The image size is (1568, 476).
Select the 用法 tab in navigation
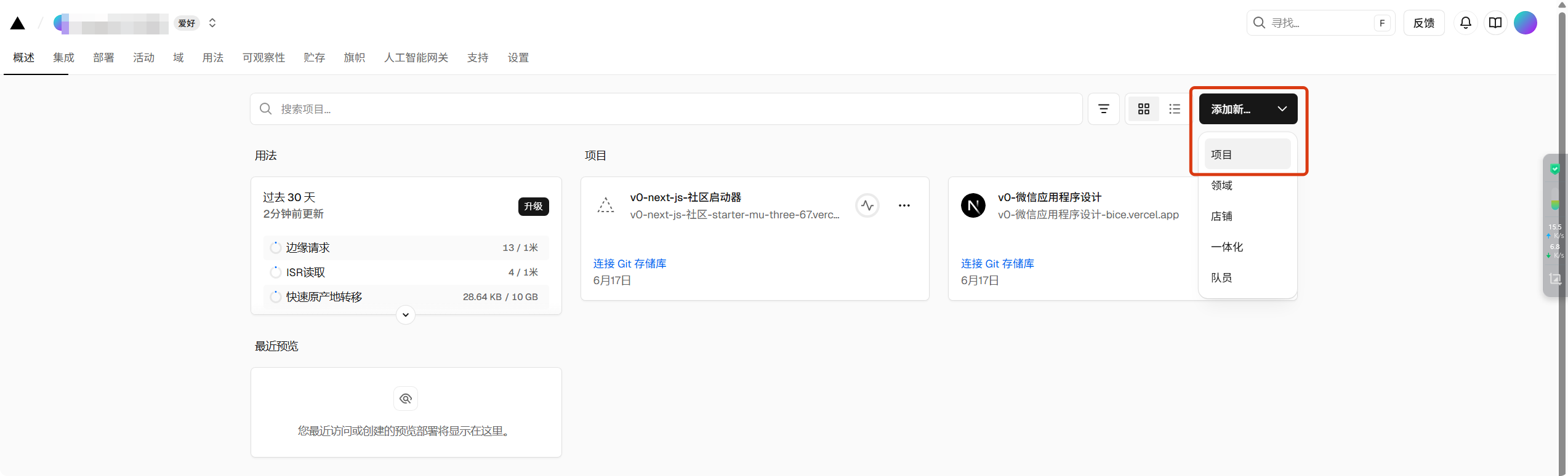213,58
